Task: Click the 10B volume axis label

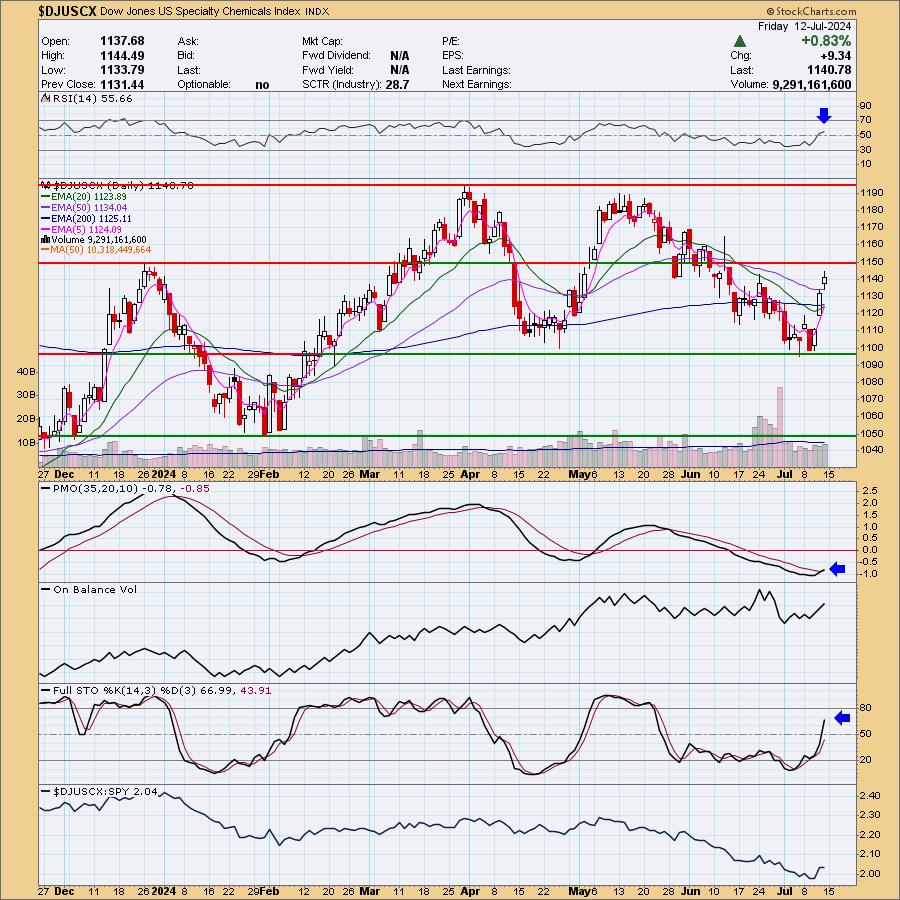Action: 25,443
